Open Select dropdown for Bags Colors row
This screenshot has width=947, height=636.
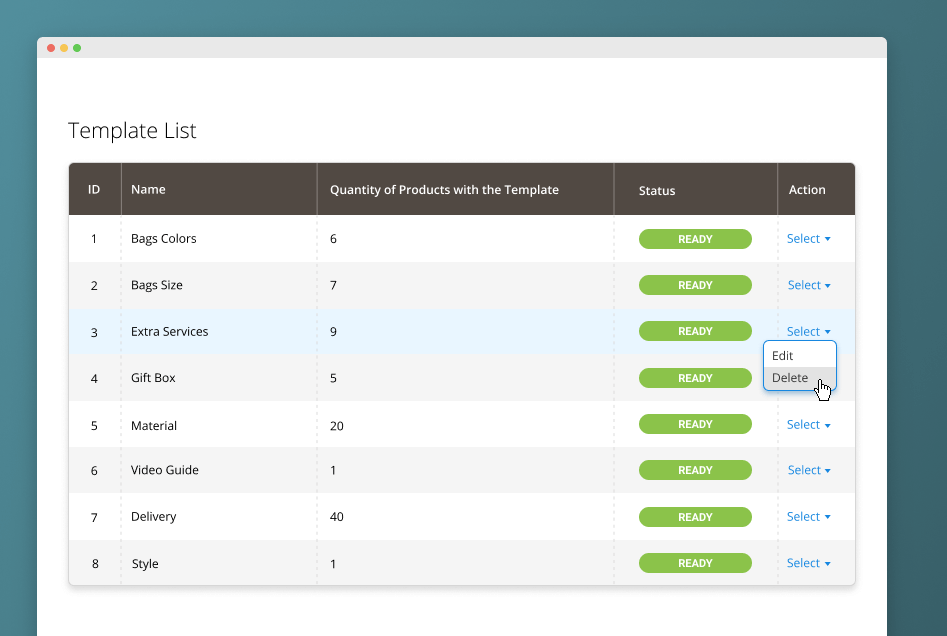[808, 239]
